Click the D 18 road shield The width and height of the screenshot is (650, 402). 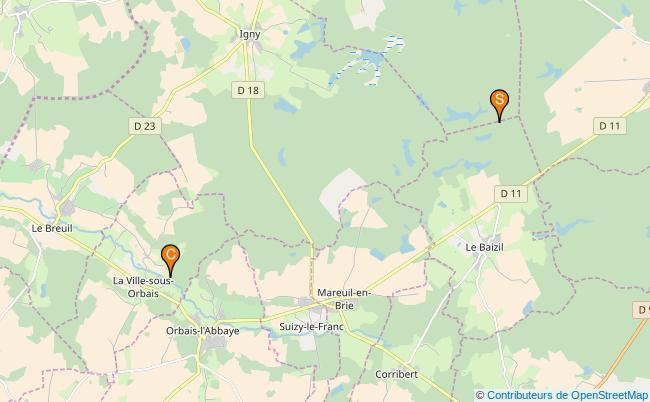tap(248, 90)
